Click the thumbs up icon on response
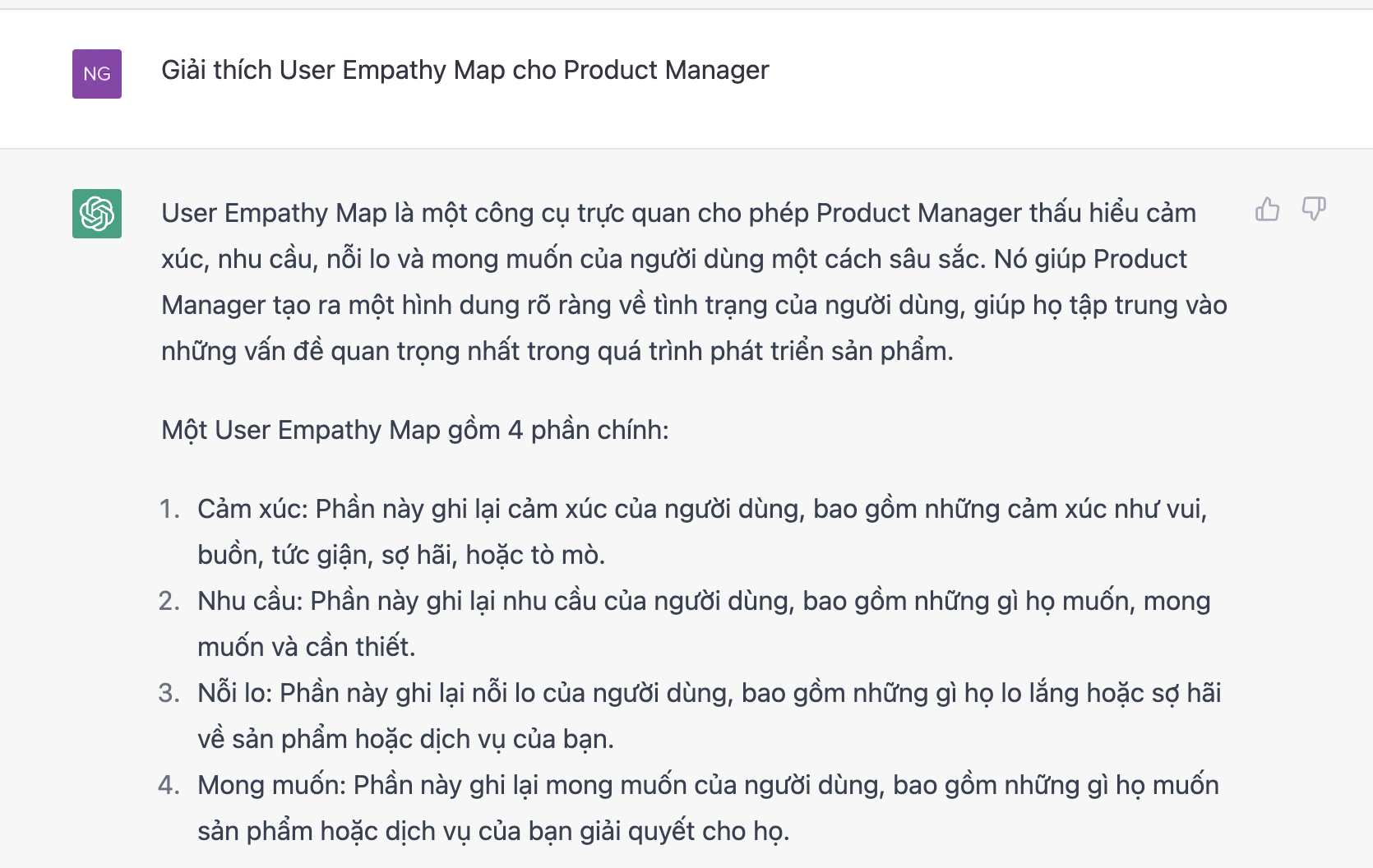The image size is (1373, 868). pyautogui.click(x=1267, y=210)
